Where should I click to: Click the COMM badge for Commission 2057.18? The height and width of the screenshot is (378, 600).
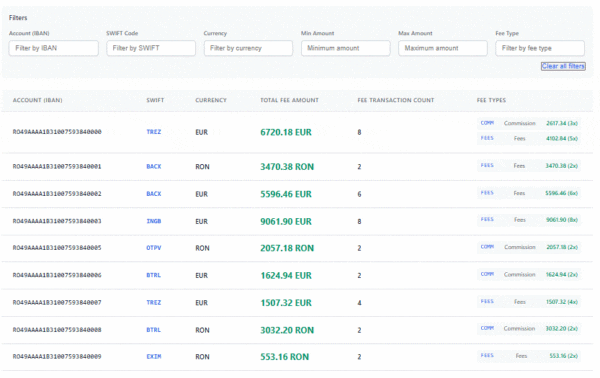[x=487, y=247]
